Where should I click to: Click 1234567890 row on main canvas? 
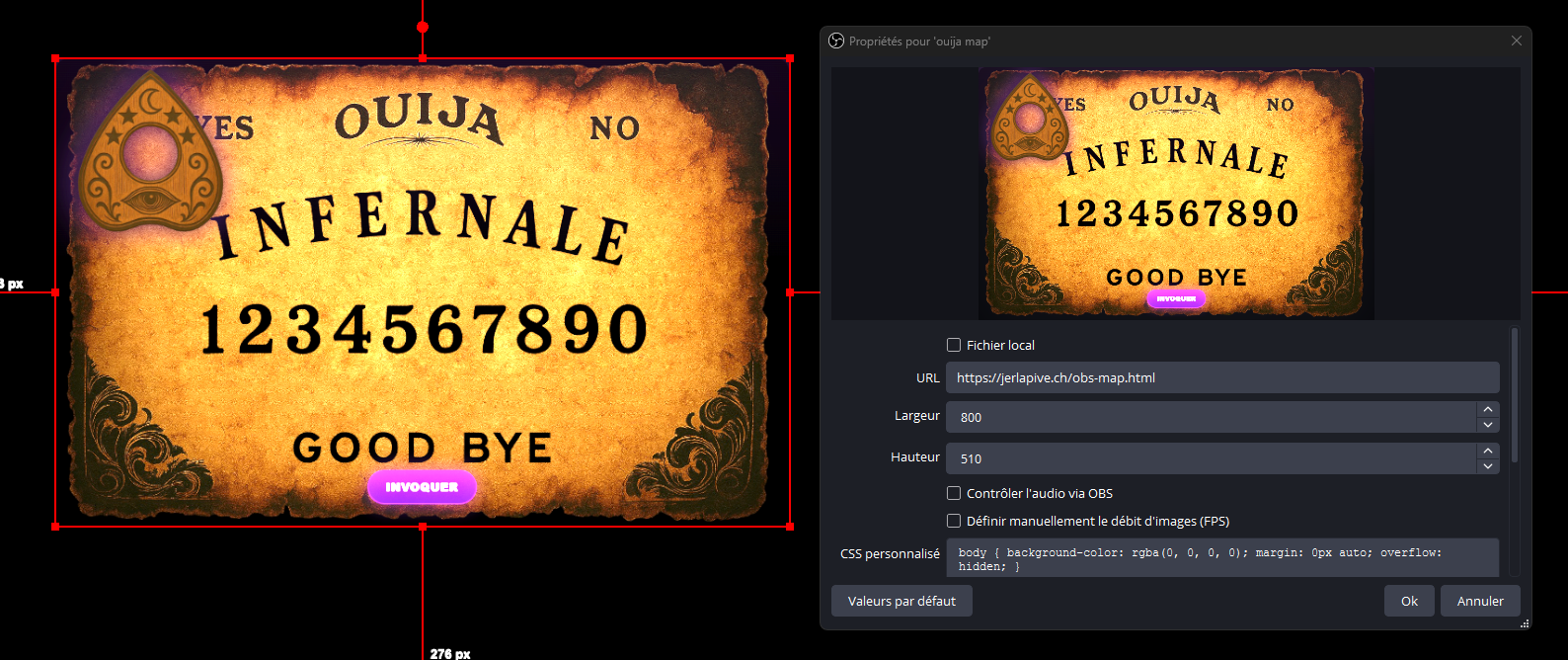tap(424, 329)
